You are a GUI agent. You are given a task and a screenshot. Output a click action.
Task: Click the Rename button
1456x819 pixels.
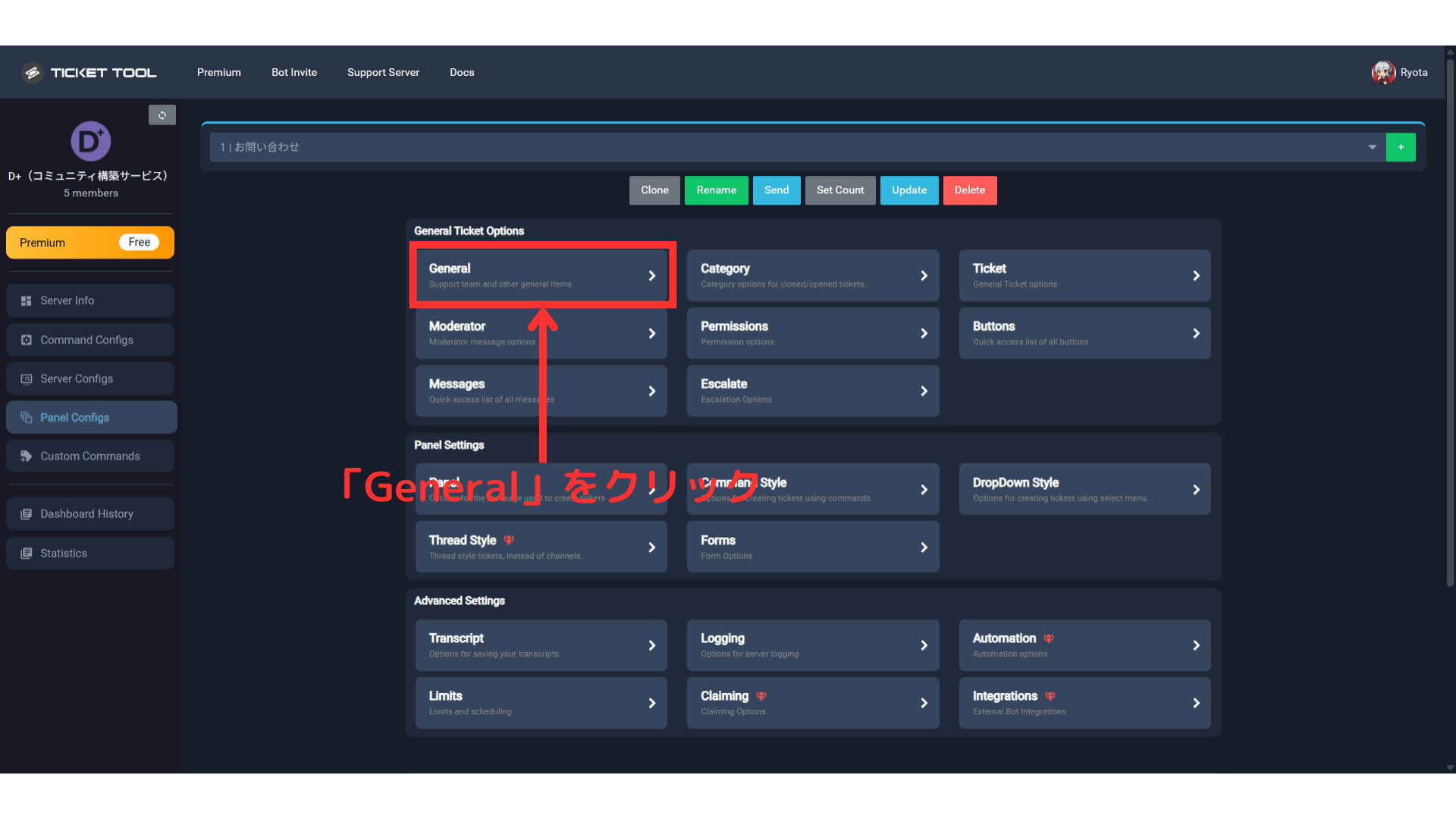tap(716, 190)
